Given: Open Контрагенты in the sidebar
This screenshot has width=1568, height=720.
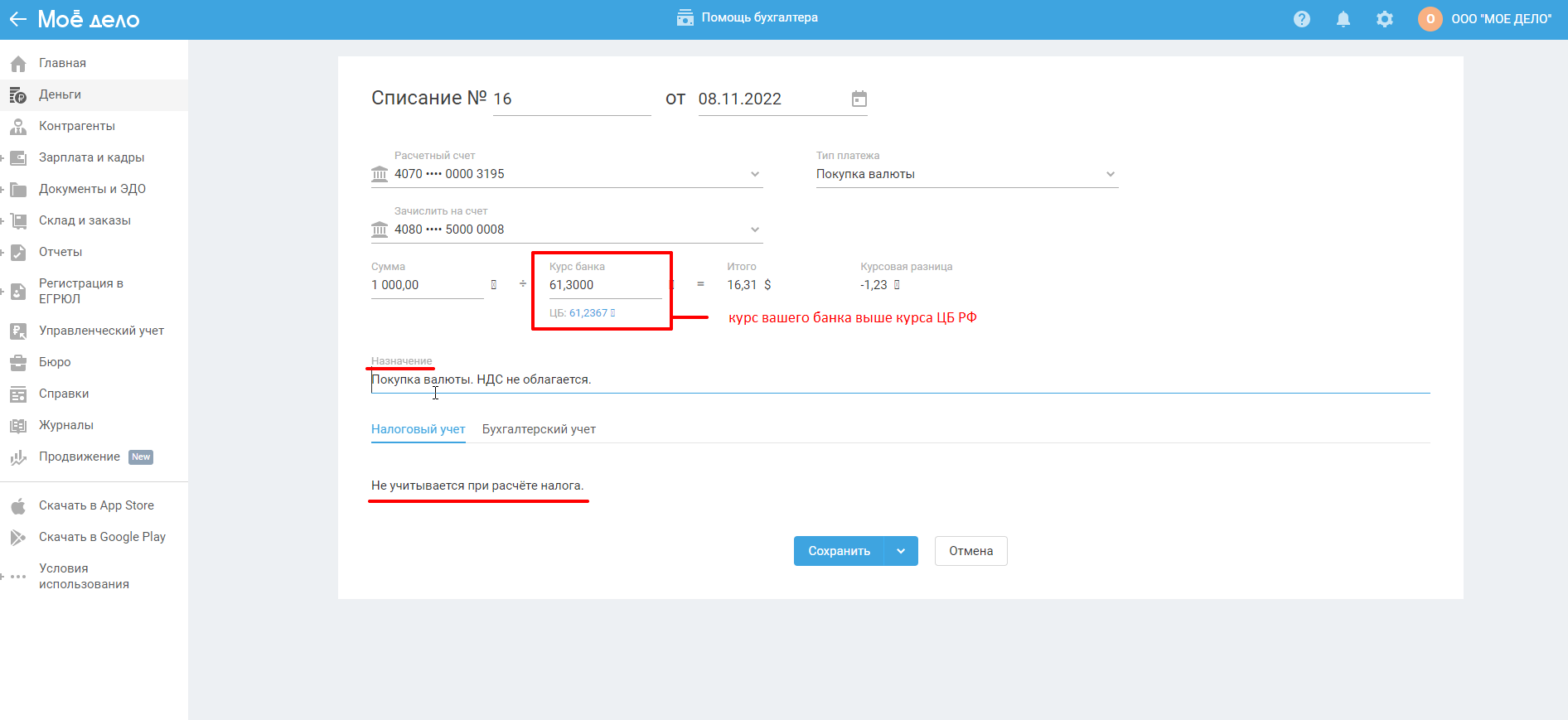Looking at the screenshot, I should [x=77, y=126].
